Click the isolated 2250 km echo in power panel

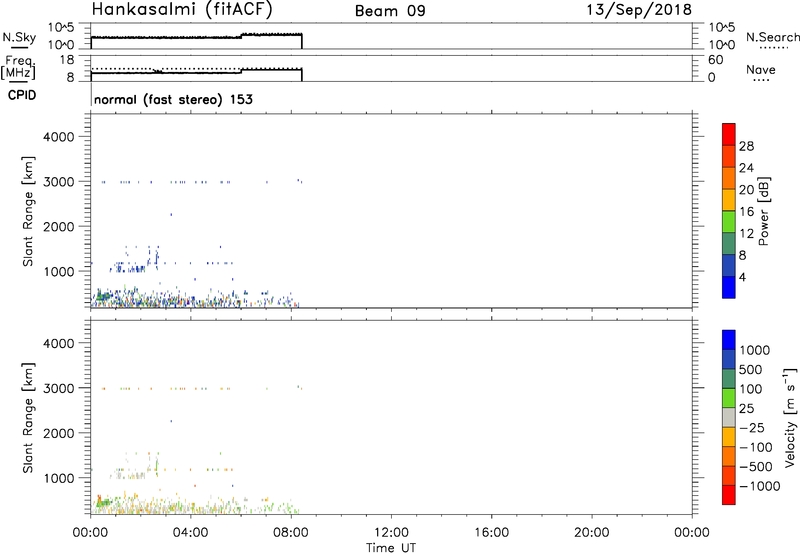tap(171, 215)
